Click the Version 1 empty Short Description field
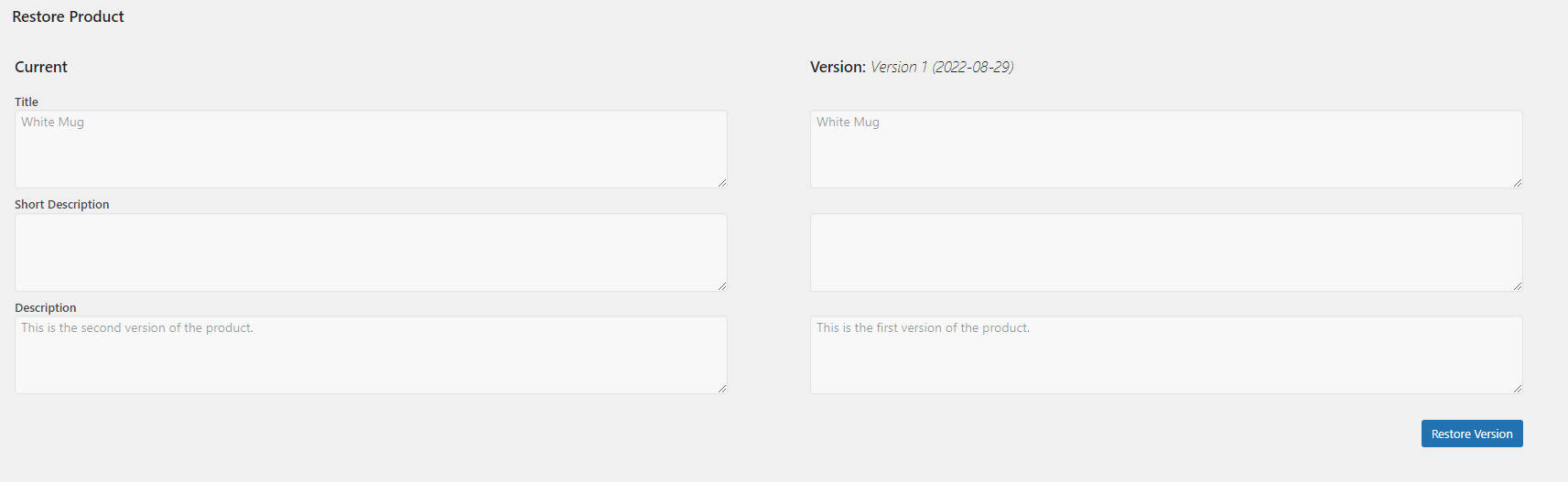 (1165, 252)
